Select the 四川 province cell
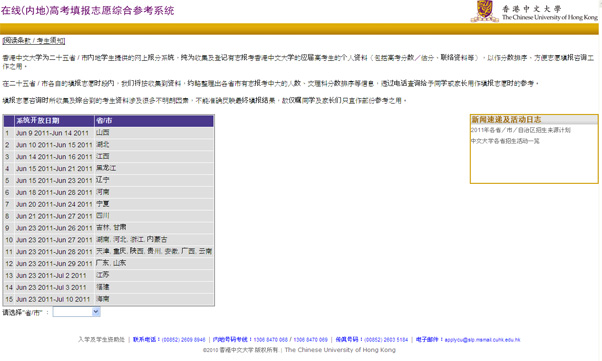The width and height of the screenshot is (602, 361). (x=154, y=216)
